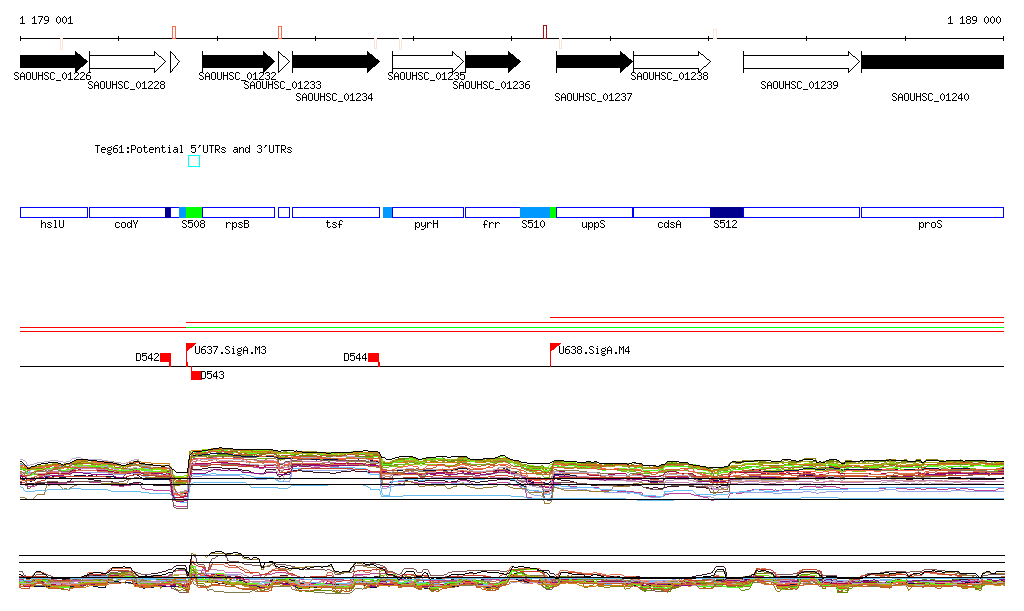Image resolution: width=1024 pixels, height=611 pixels.
Task: Select the SAOUHSC_01235 white gene arrow
Action: click(428, 61)
